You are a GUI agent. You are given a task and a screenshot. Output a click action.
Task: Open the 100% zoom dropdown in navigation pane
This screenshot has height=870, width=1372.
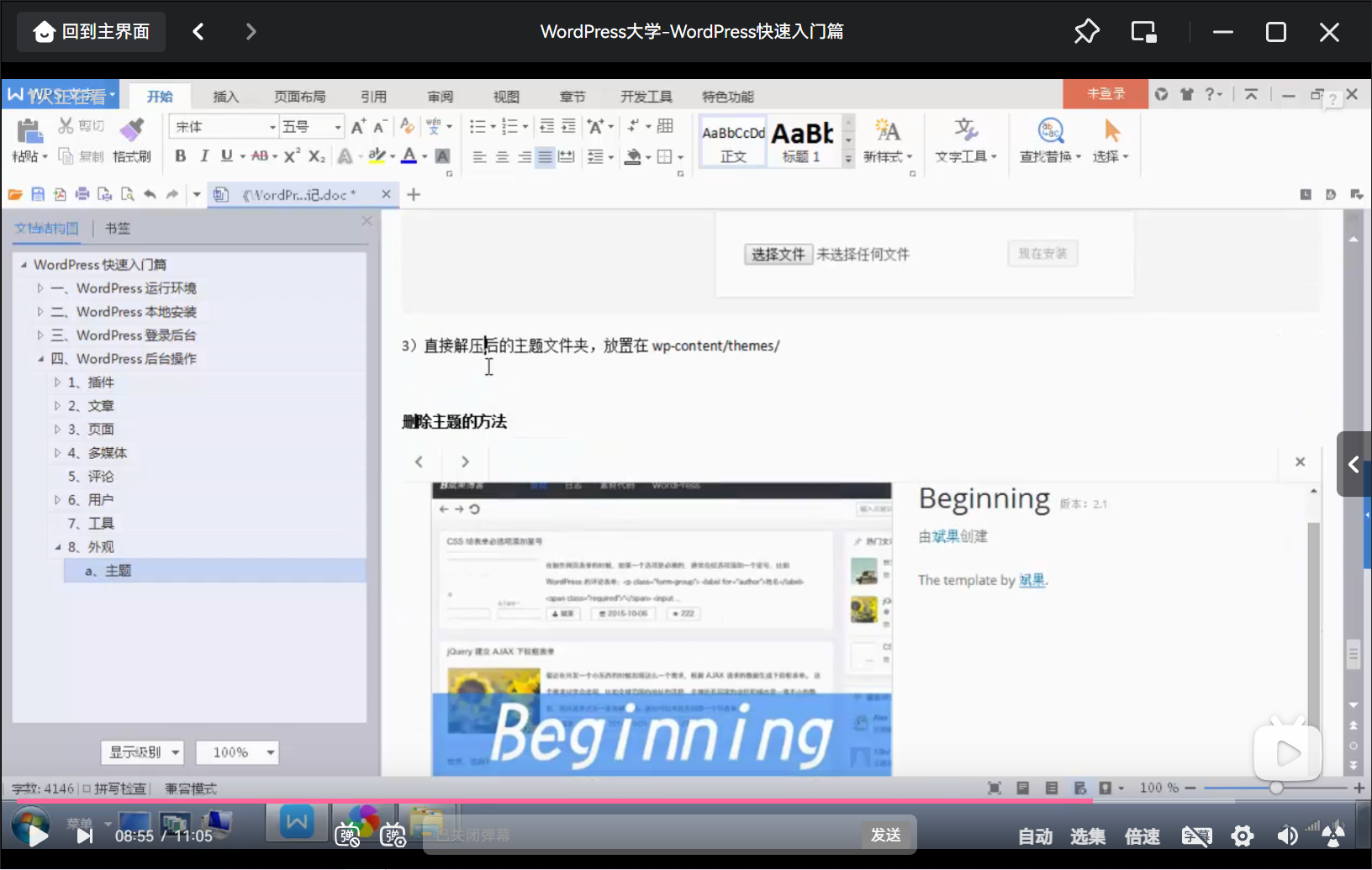[237, 752]
